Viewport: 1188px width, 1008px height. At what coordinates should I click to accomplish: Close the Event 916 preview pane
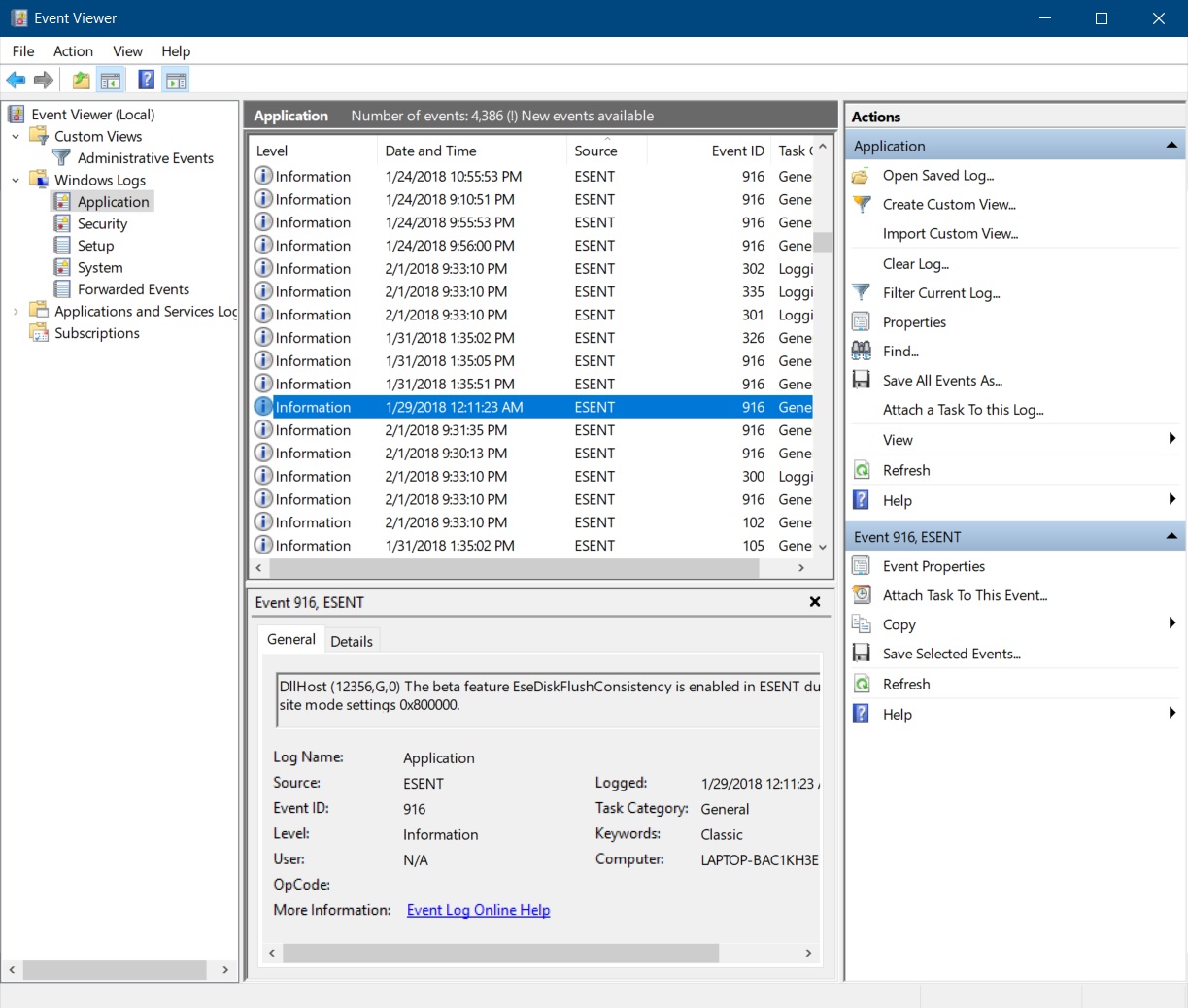click(x=815, y=602)
